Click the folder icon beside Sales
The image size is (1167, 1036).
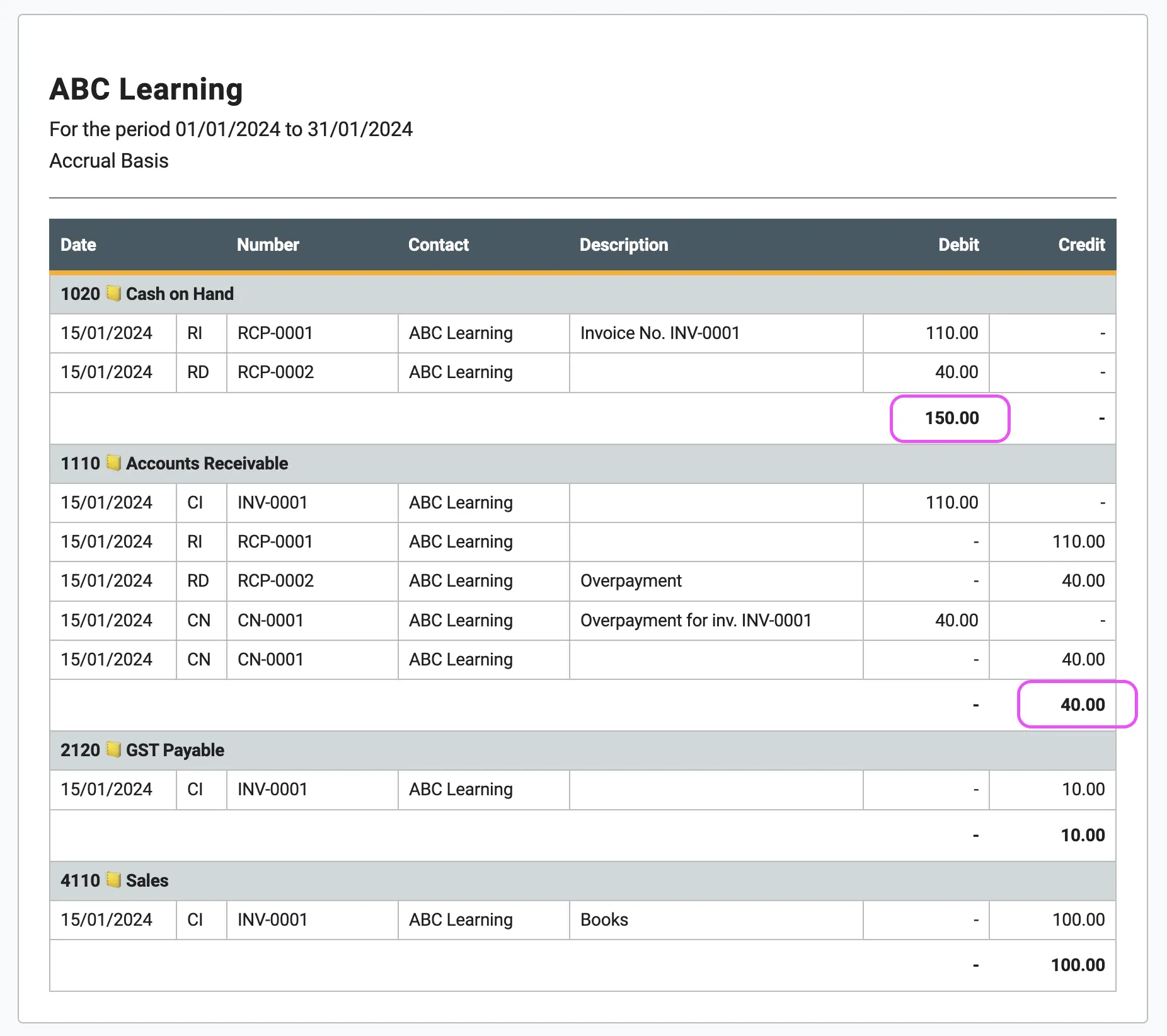point(113,880)
